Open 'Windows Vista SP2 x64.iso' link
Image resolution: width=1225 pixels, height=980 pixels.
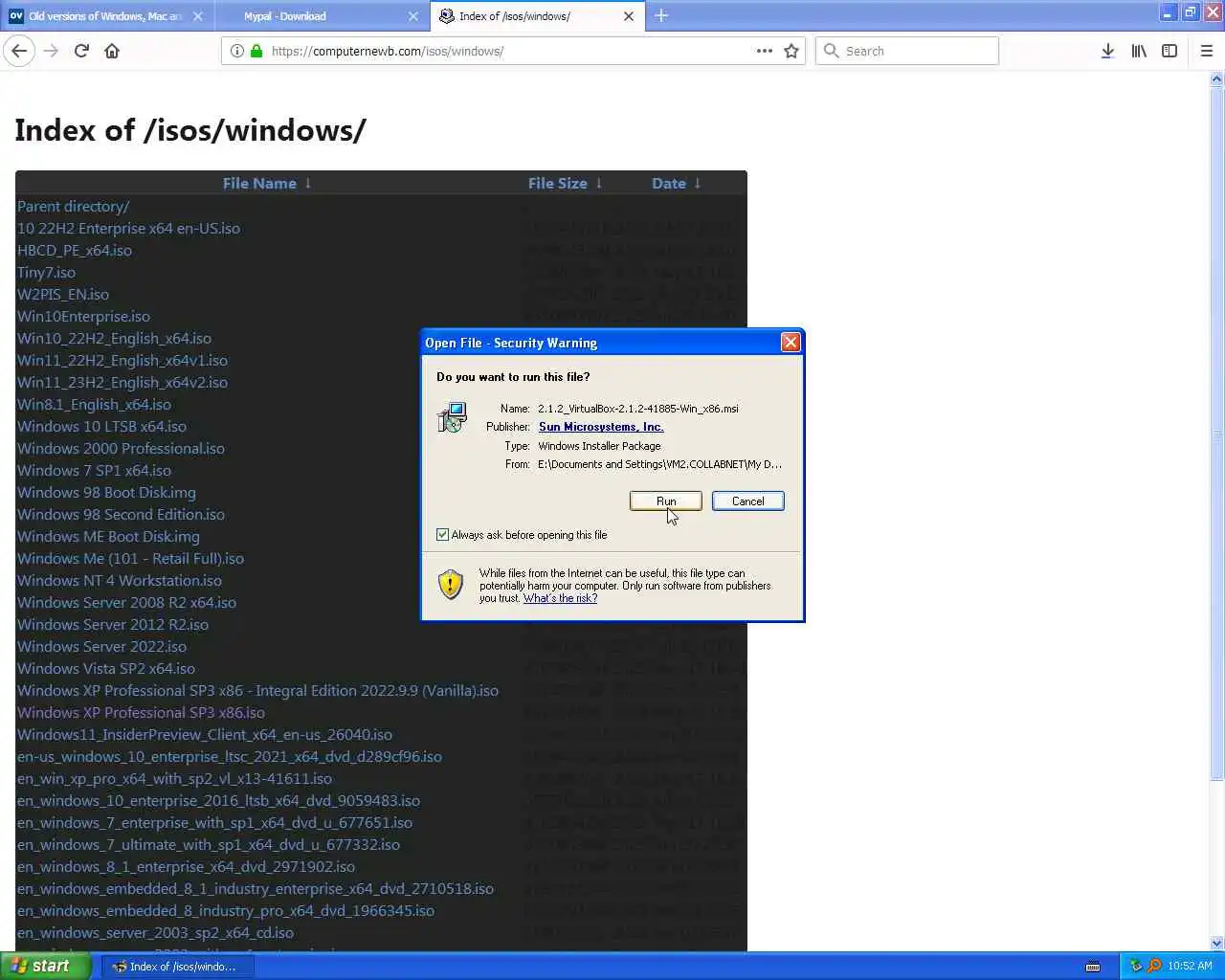pyautogui.click(x=106, y=668)
